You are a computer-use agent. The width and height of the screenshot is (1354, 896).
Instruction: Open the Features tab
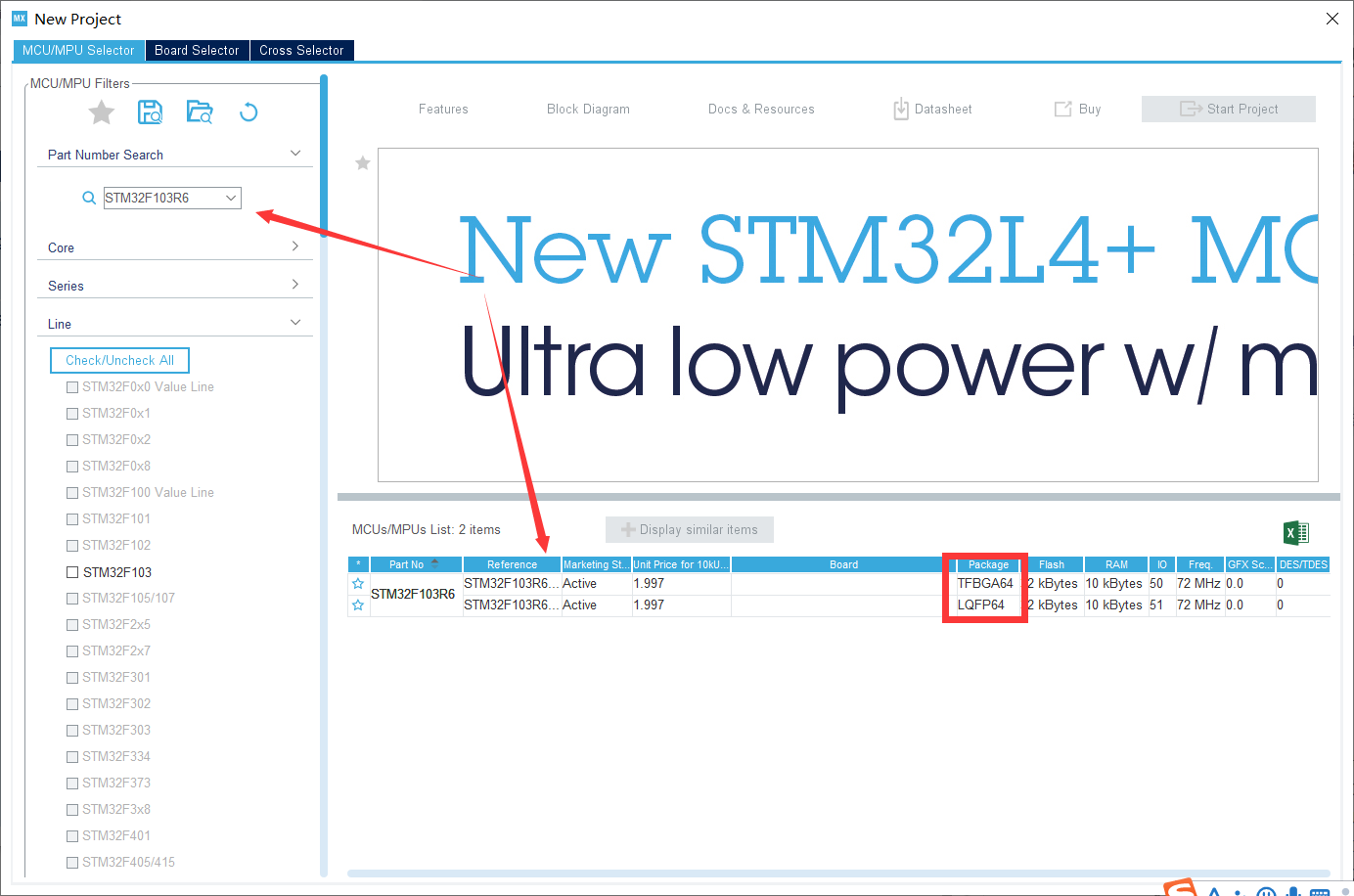pyautogui.click(x=443, y=109)
